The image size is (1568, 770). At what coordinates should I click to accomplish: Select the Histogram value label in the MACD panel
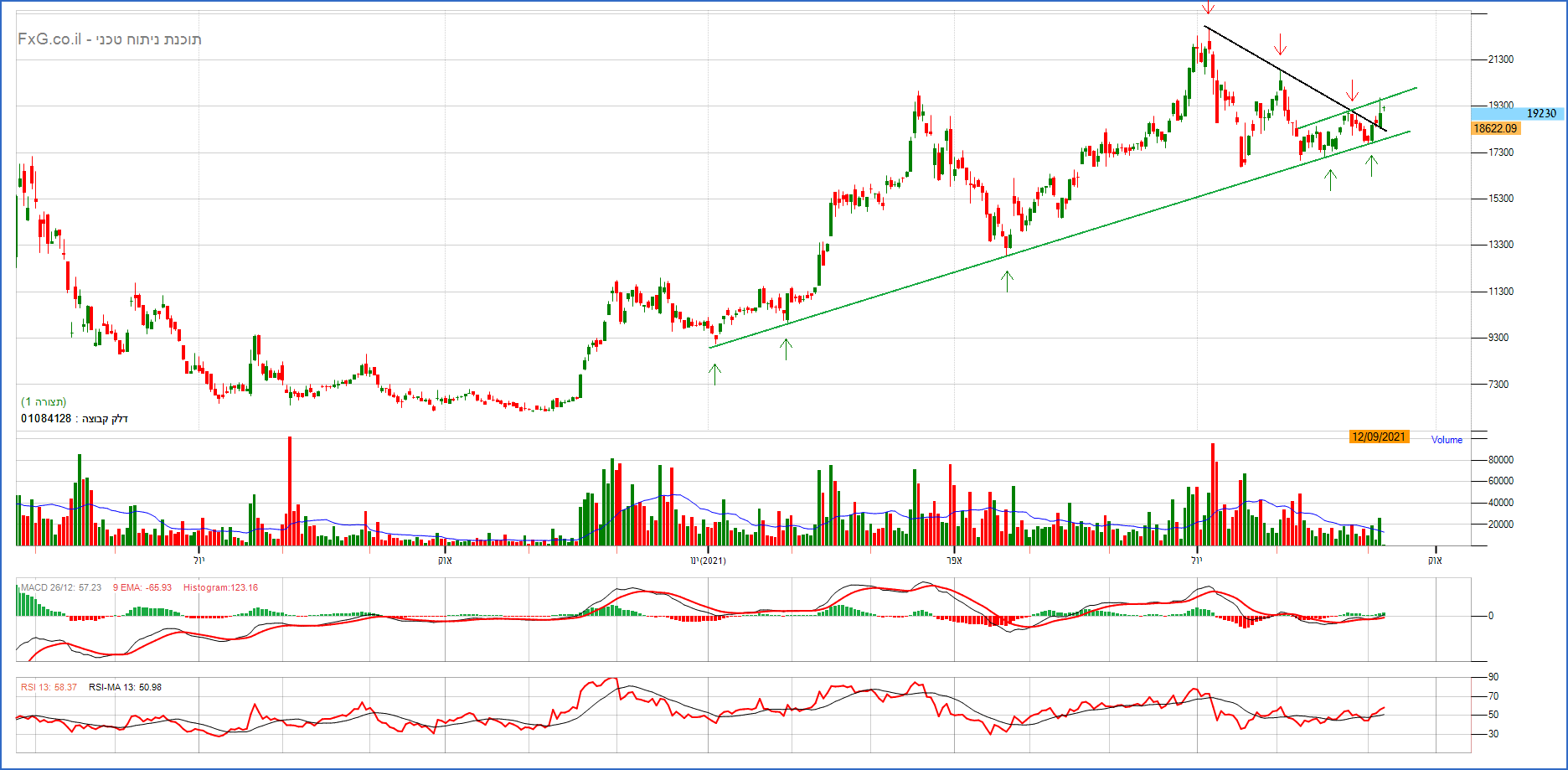pos(220,587)
